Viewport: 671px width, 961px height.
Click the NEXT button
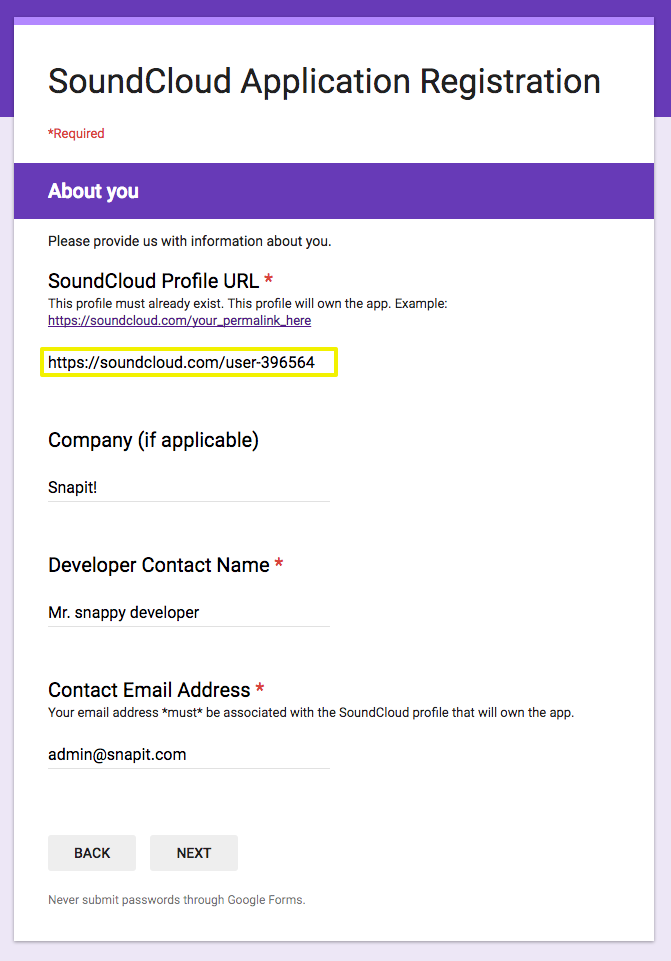pos(194,853)
